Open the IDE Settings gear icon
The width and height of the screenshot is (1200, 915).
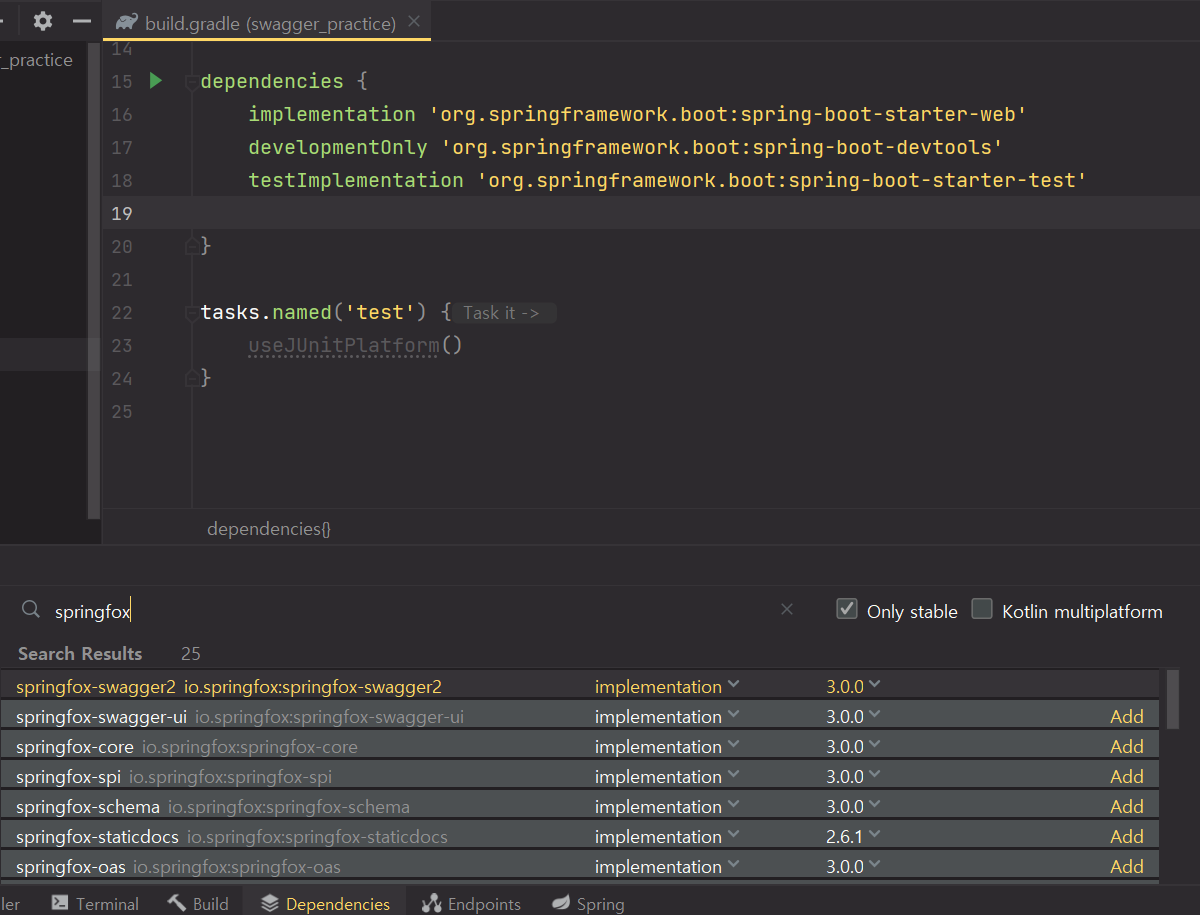point(42,20)
